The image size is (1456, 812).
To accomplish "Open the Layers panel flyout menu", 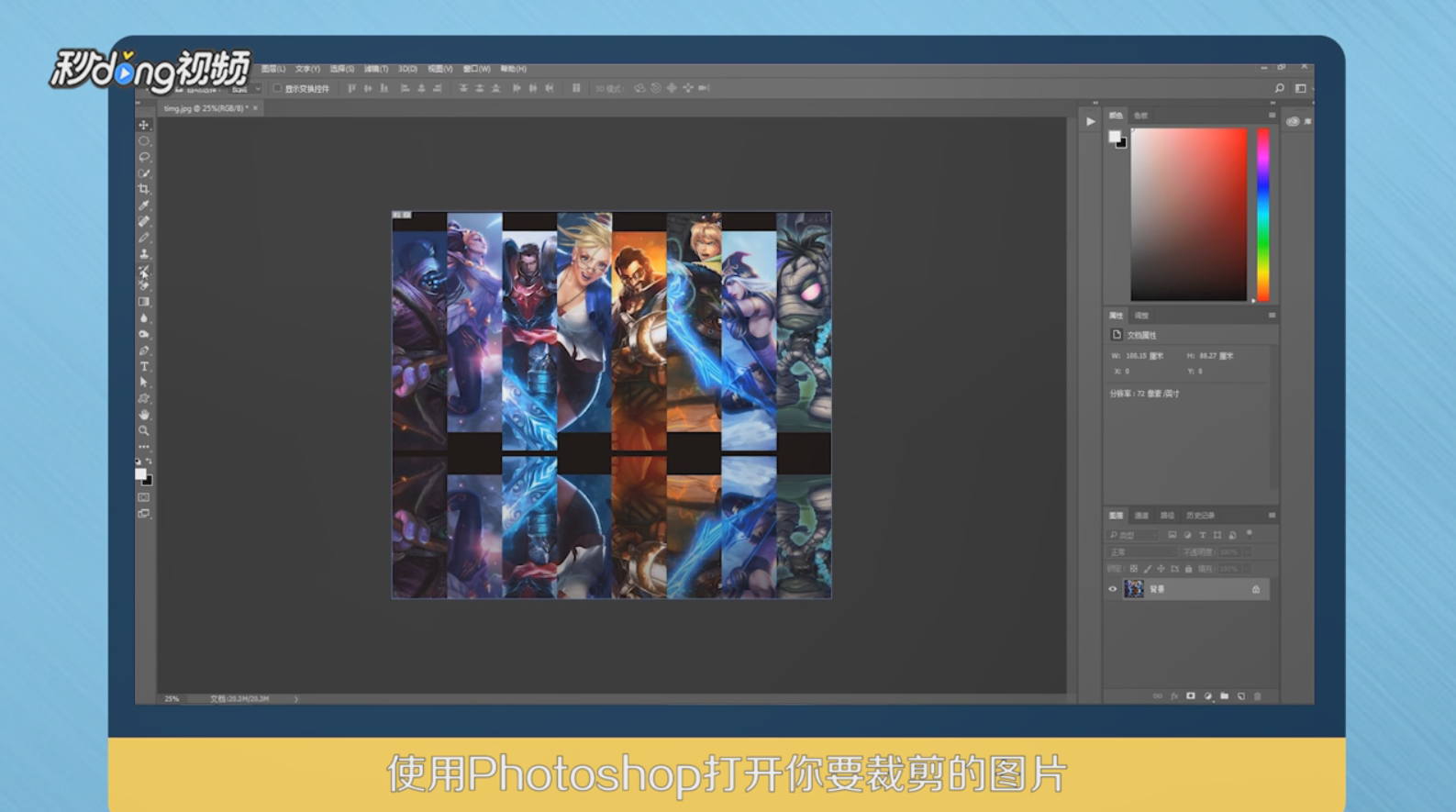I will click(x=1272, y=515).
